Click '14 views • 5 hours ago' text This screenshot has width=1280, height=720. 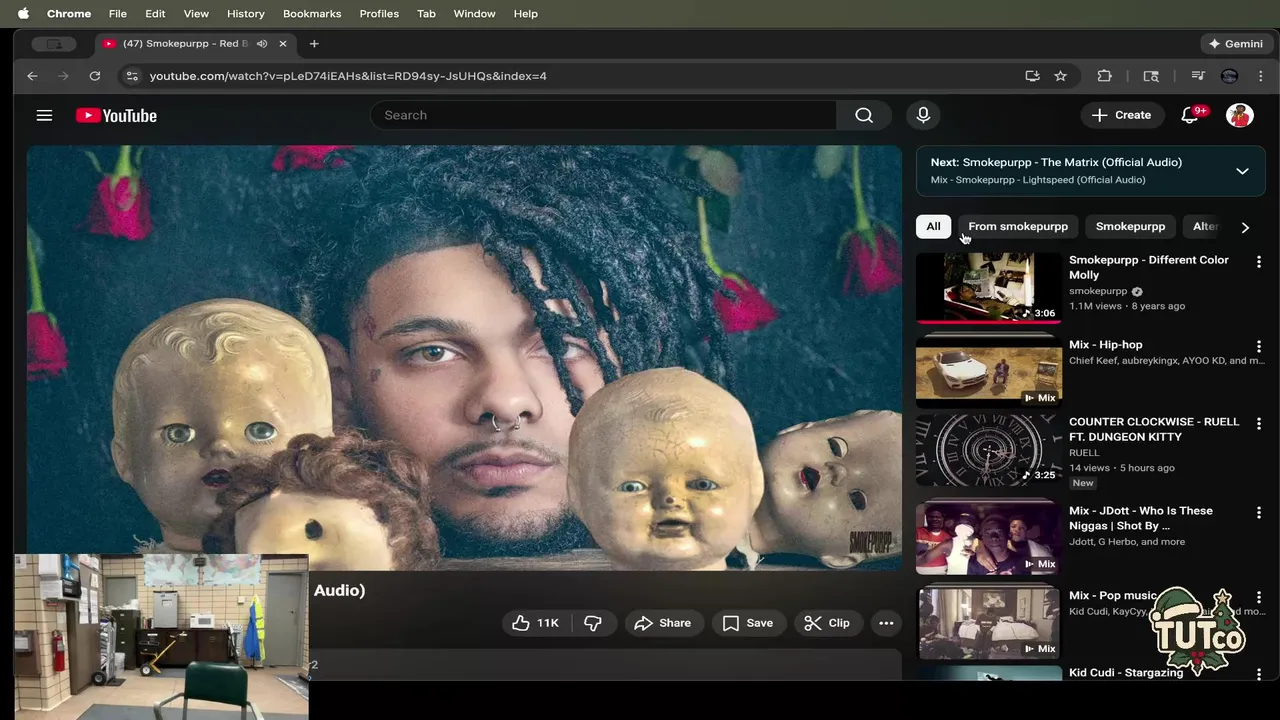point(1122,468)
